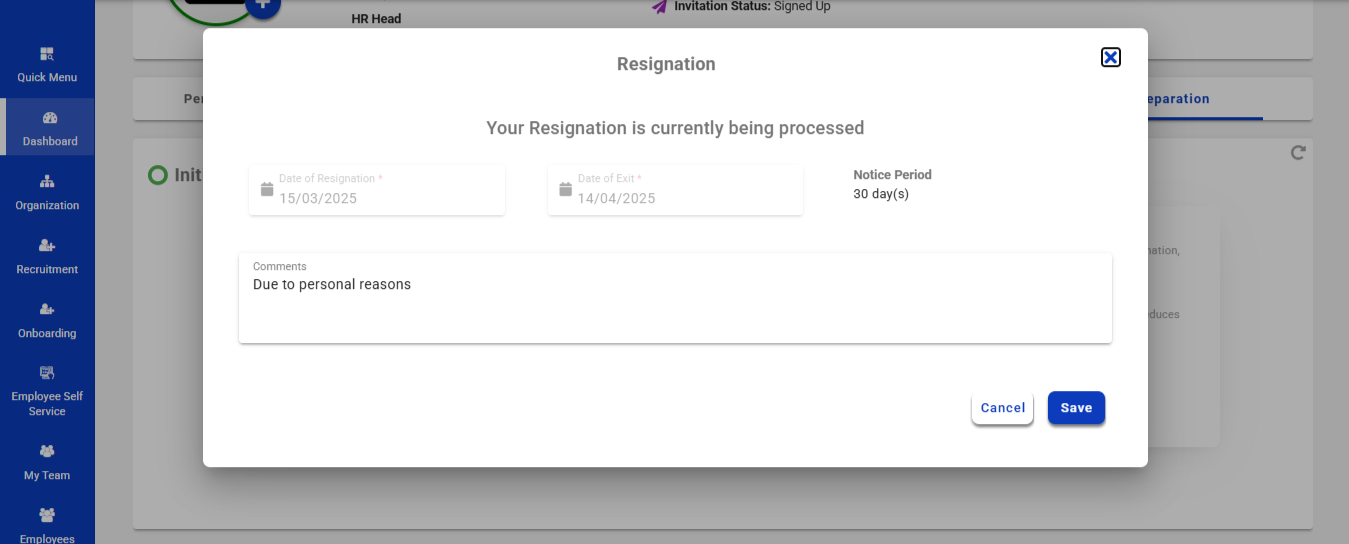Viewport: 1349px width, 544px height.
Task: Open the Recruitment sidebar icon
Action: point(47,246)
